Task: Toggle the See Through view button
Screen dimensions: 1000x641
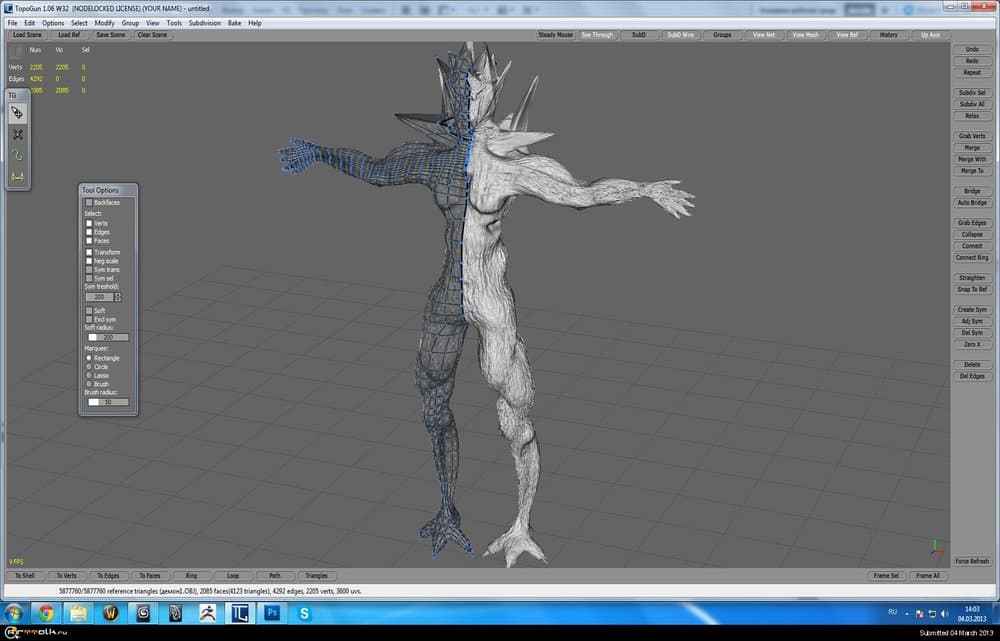Action: pyautogui.click(x=597, y=35)
